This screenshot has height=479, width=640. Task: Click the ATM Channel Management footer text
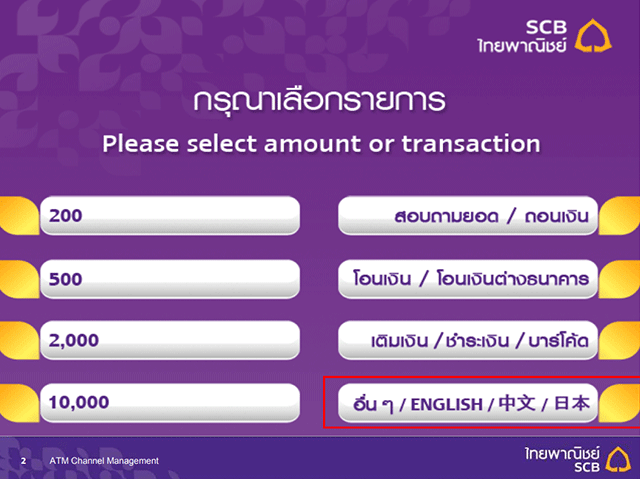[104, 461]
